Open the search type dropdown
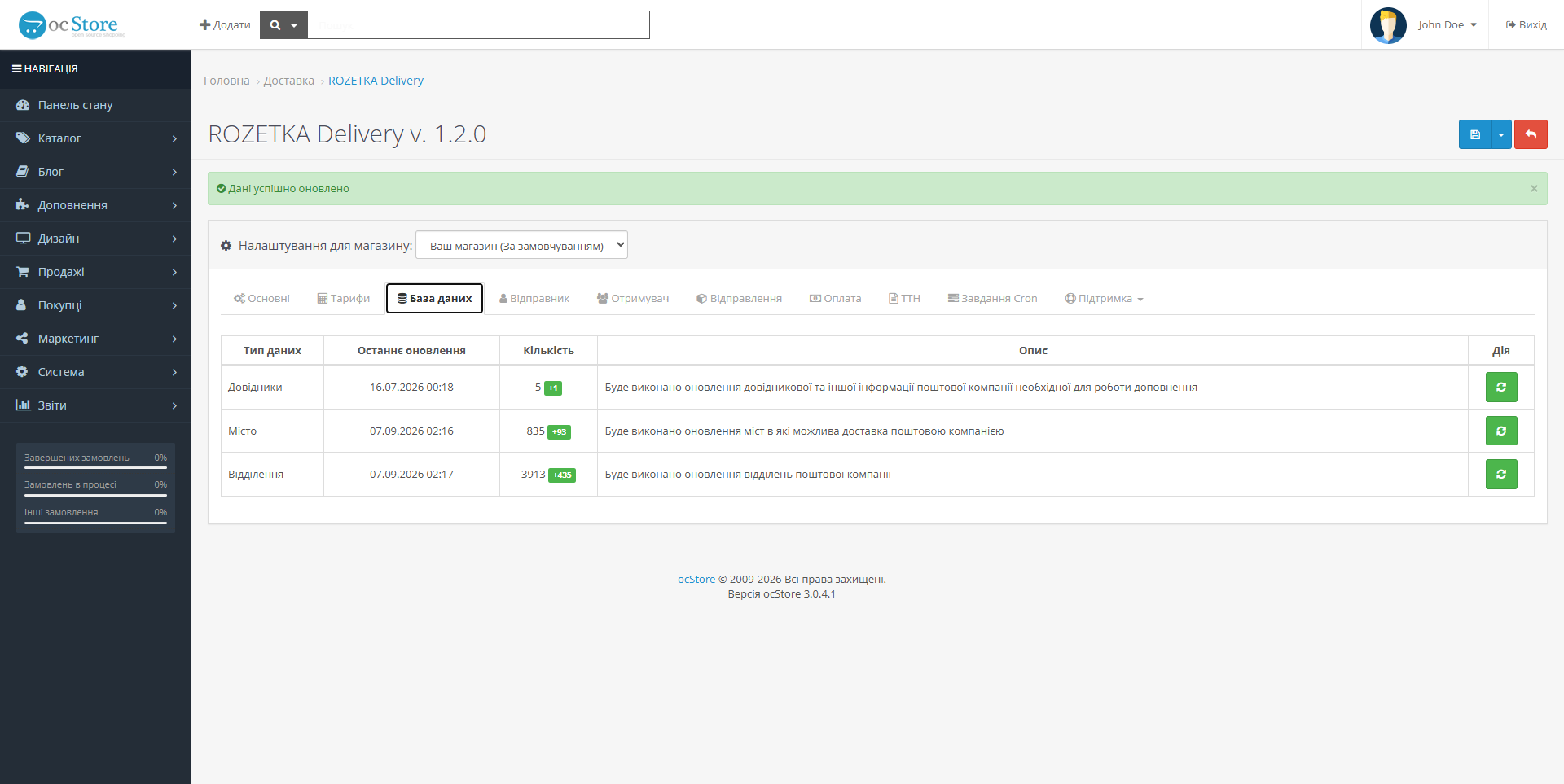Viewport: 1564px width, 784px height. tap(283, 25)
